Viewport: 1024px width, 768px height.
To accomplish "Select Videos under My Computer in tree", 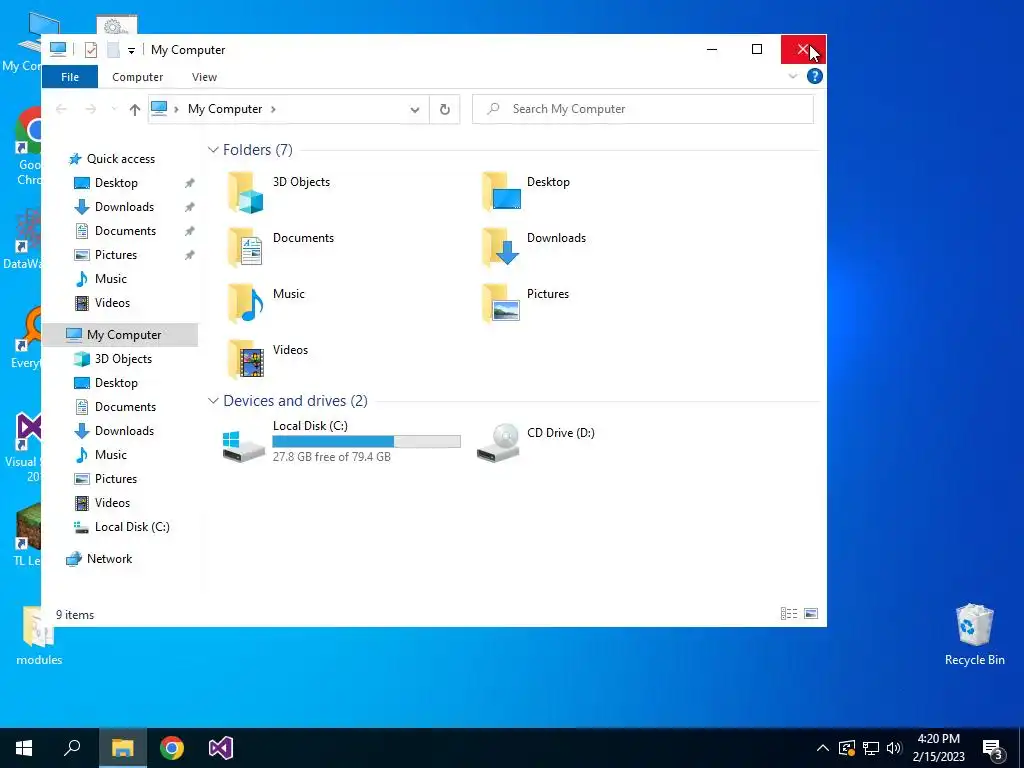I will click(x=112, y=503).
